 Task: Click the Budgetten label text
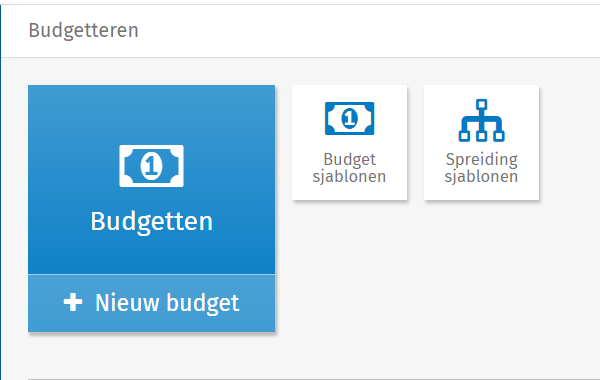[152, 222]
